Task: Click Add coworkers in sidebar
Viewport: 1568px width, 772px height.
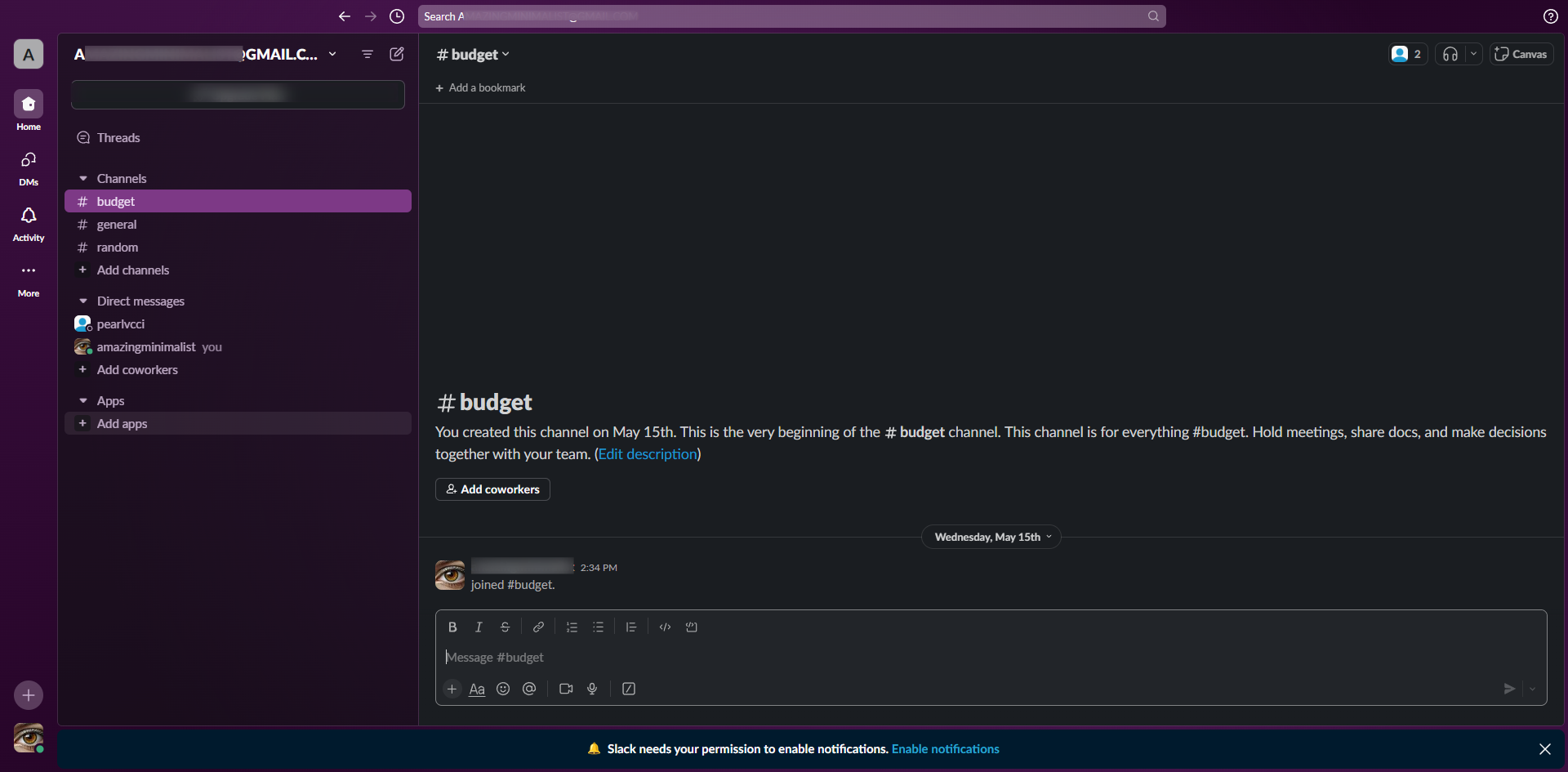Action: (238, 369)
